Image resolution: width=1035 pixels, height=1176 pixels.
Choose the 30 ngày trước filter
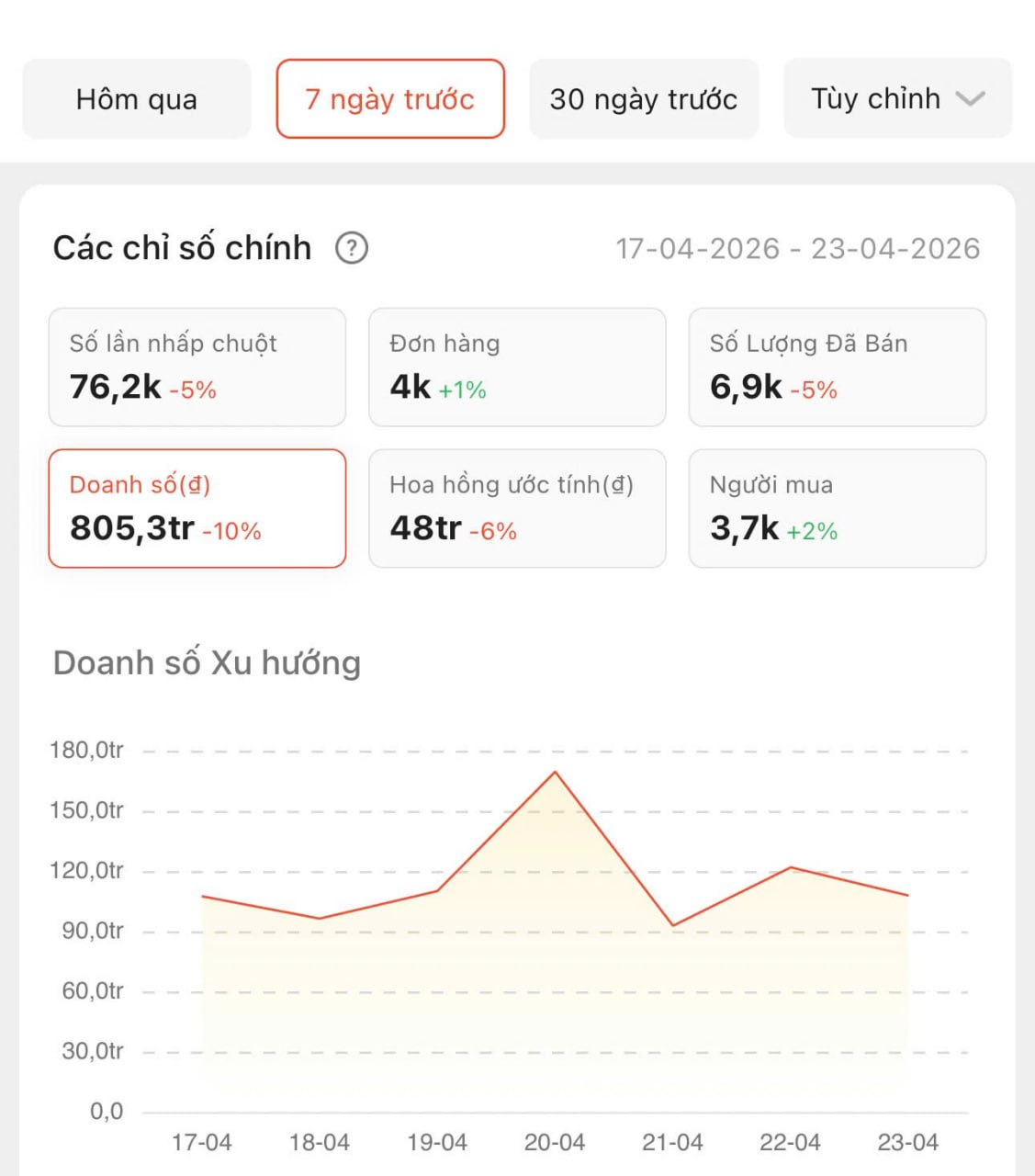[644, 99]
